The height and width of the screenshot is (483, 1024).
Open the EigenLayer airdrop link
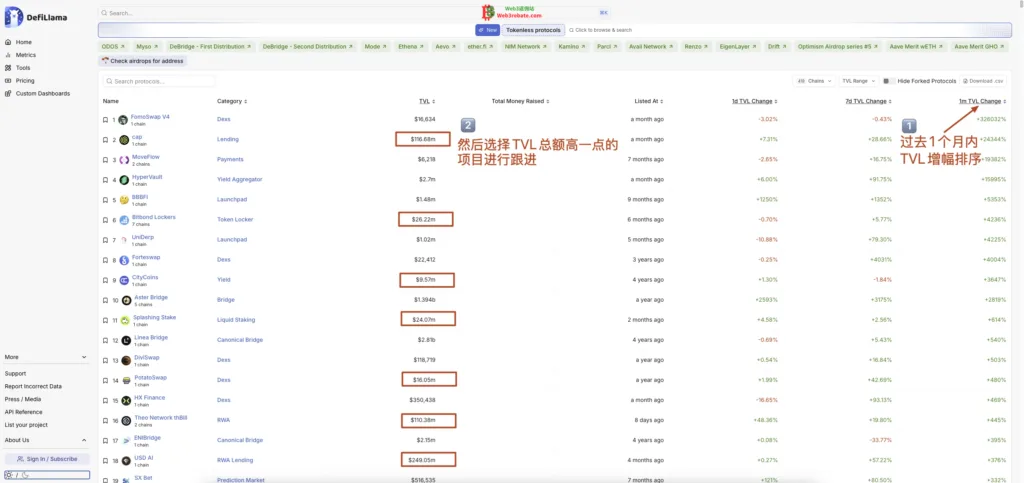pyautogui.click(x=739, y=47)
